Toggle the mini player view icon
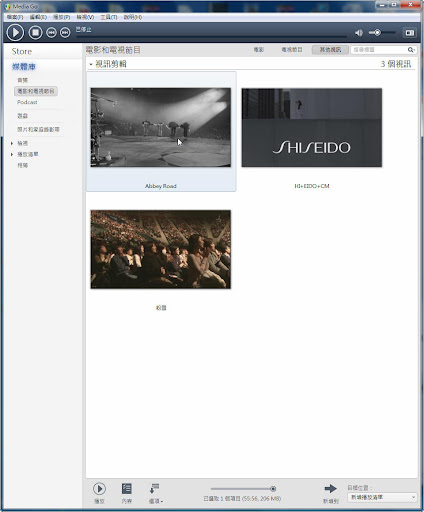Image resolution: width=424 pixels, height=512 pixels. (x=410, y=33)
